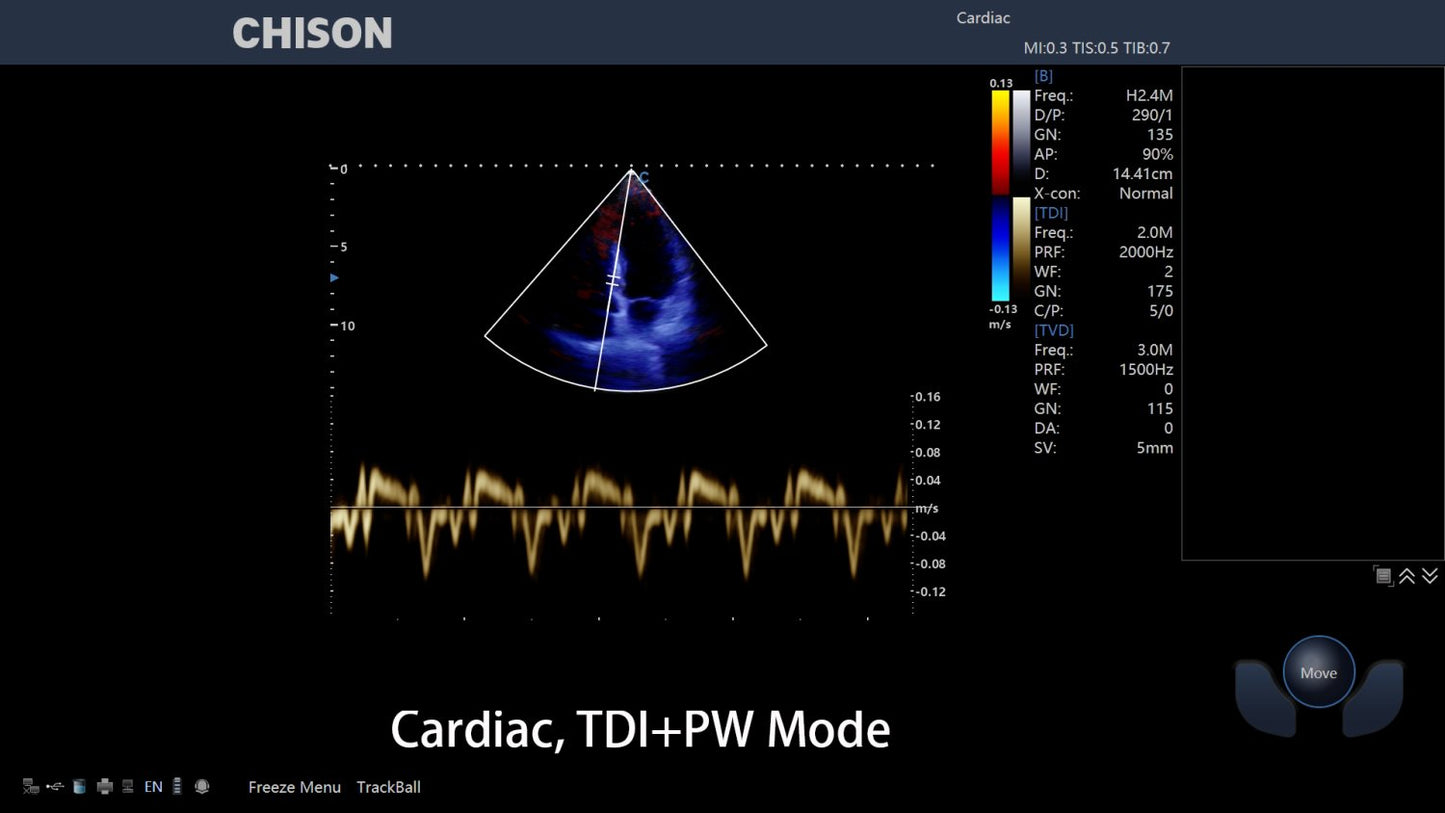Click the MI:0.3 TIS:0.5 TIB:0.7 readout
1445x813 pixels.
[x=1097, y=48]
